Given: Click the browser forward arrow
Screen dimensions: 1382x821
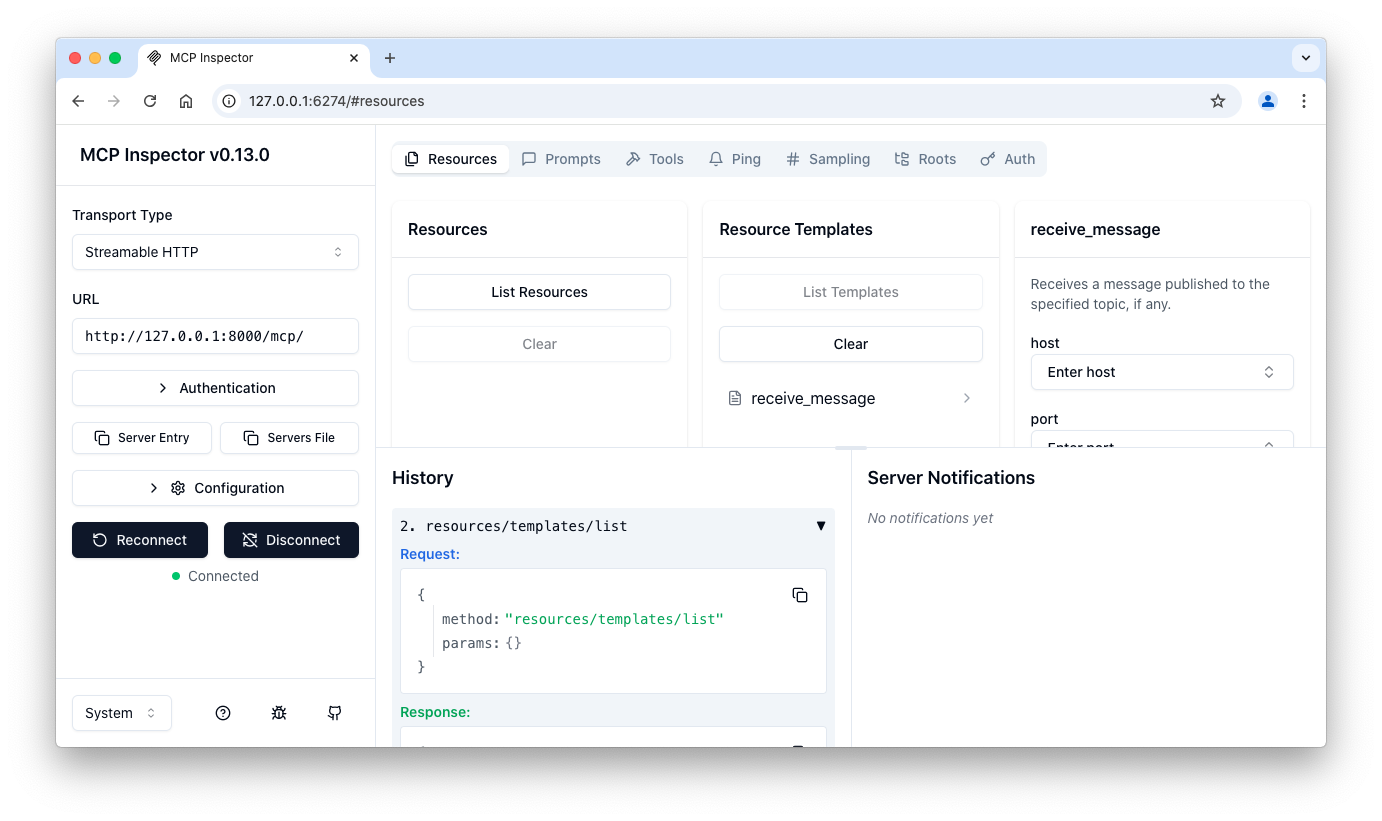Looking at the screenshot, I should pos(114,101).
